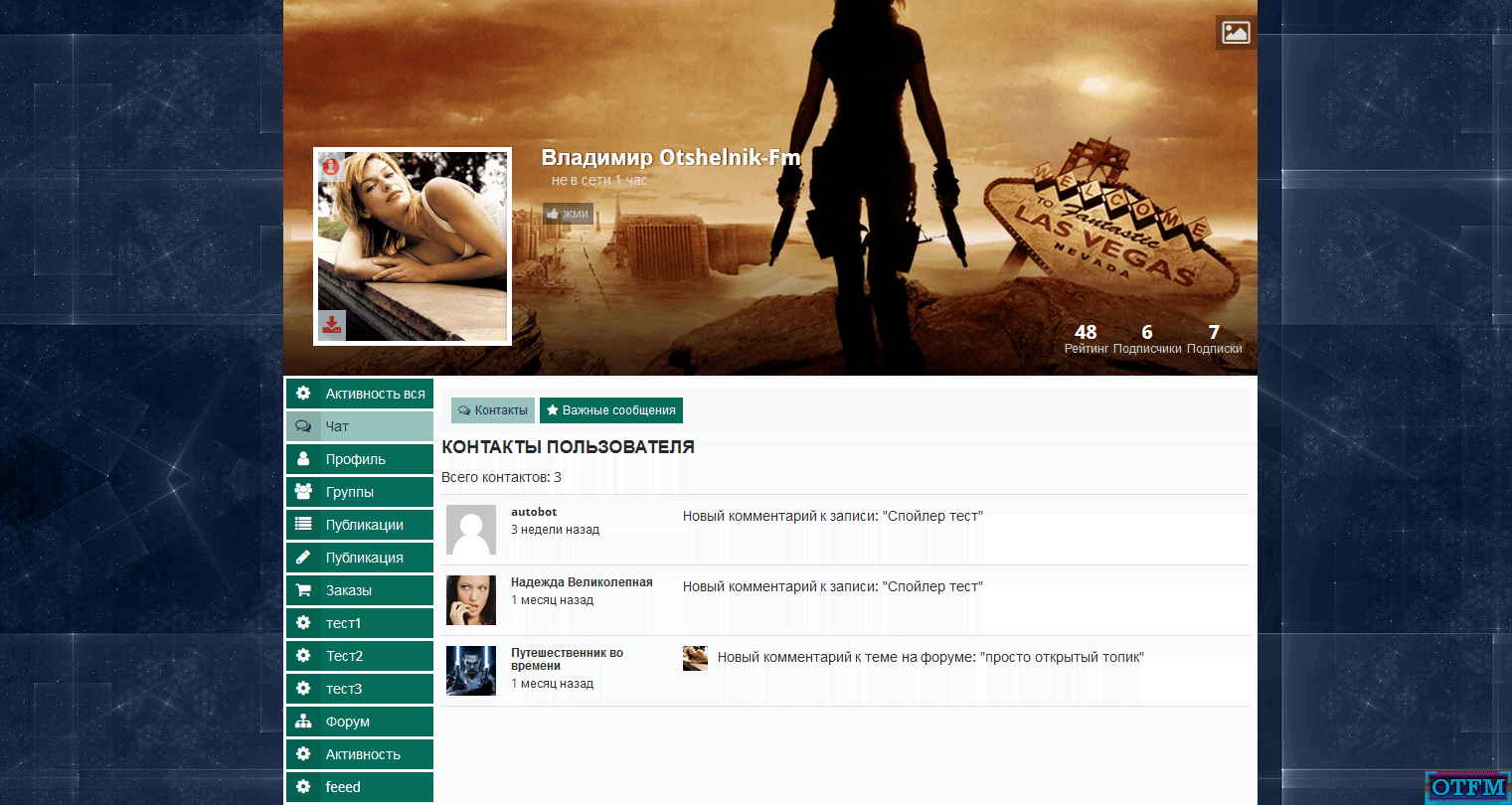
Task: Click the small thumbnail before the forum topic message
Action: point(695,658)
